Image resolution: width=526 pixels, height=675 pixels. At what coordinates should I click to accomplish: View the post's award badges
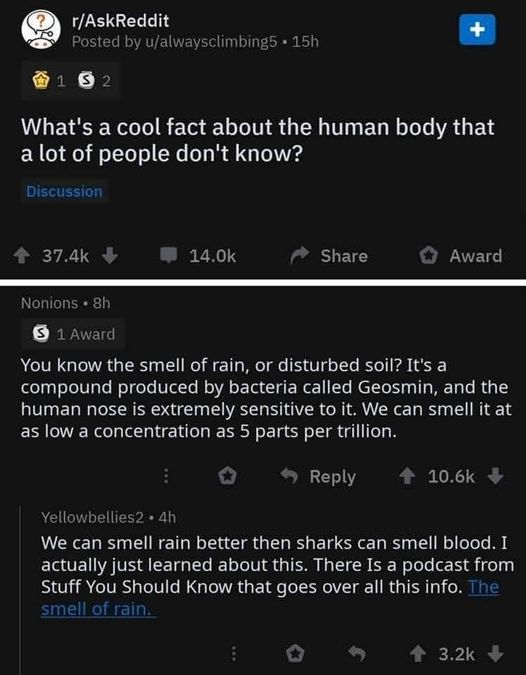click(x=71, y=81)
